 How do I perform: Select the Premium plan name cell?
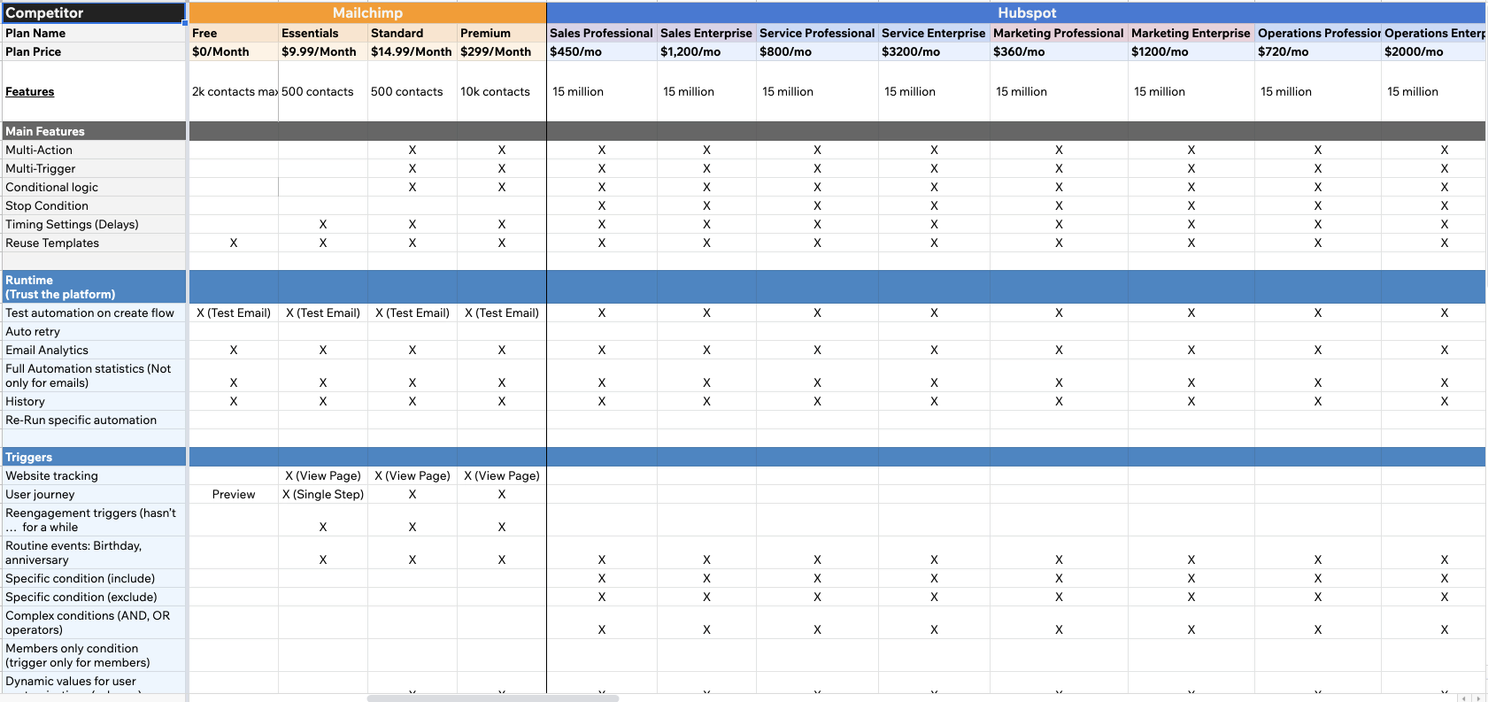[502, 33]
